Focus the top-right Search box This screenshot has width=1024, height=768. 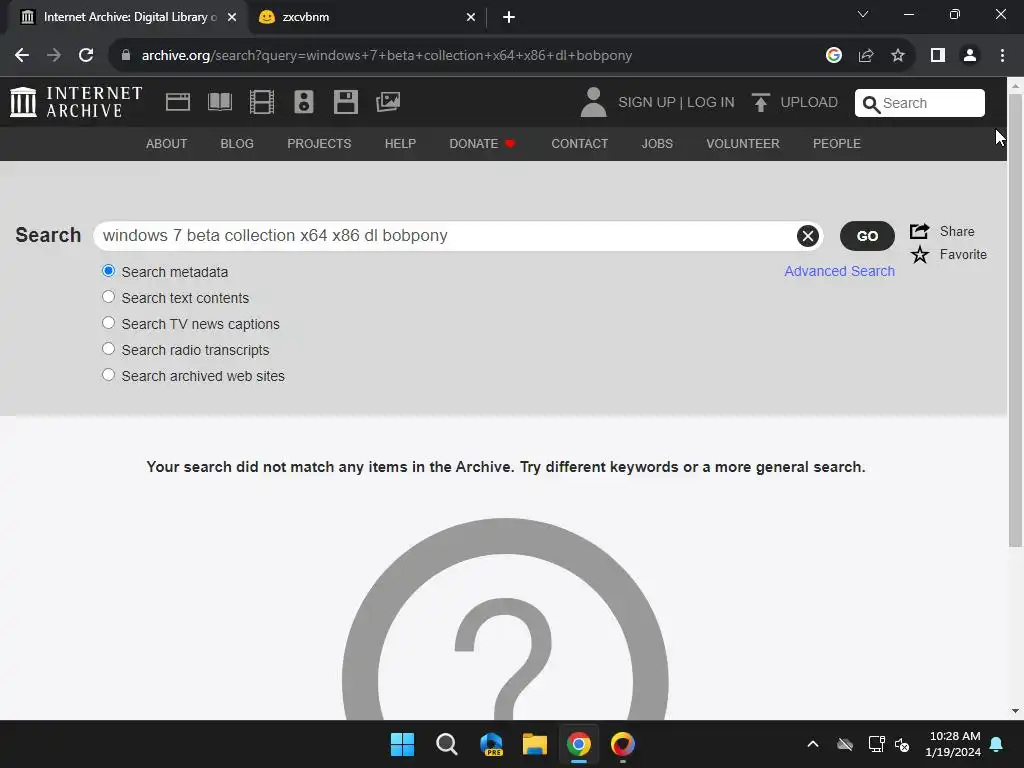[x=920, y=103]
